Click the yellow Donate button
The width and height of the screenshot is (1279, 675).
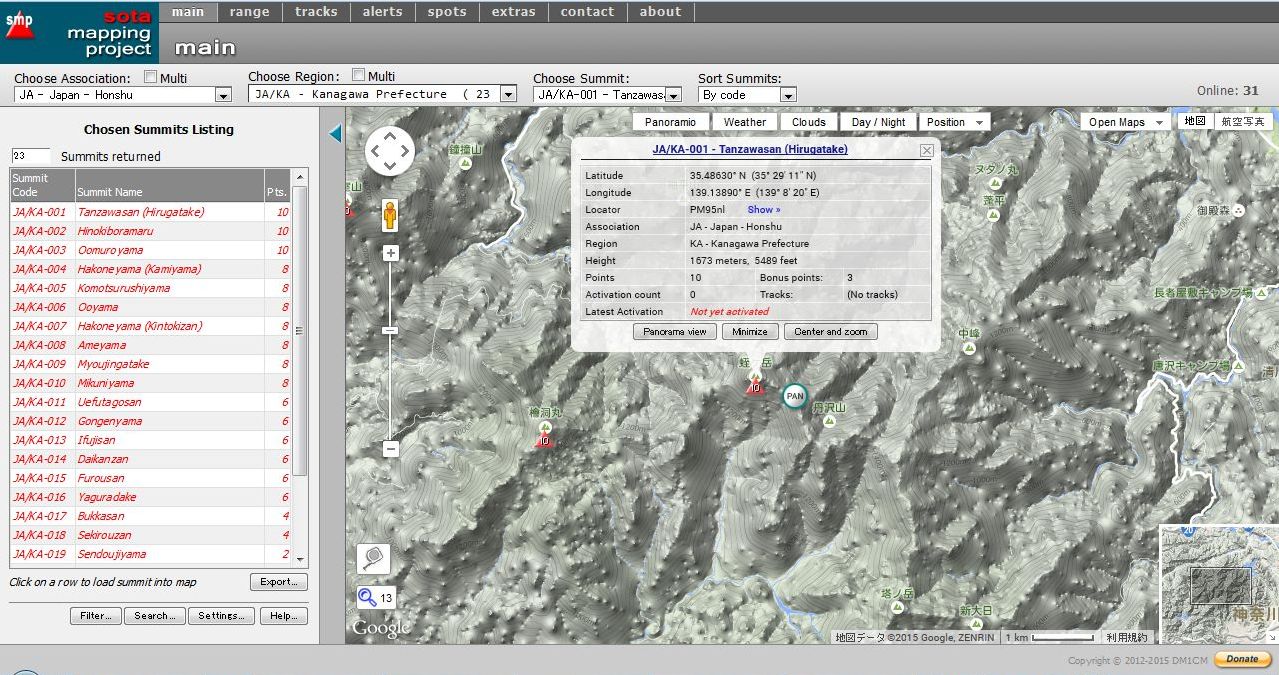(1243, 659)
